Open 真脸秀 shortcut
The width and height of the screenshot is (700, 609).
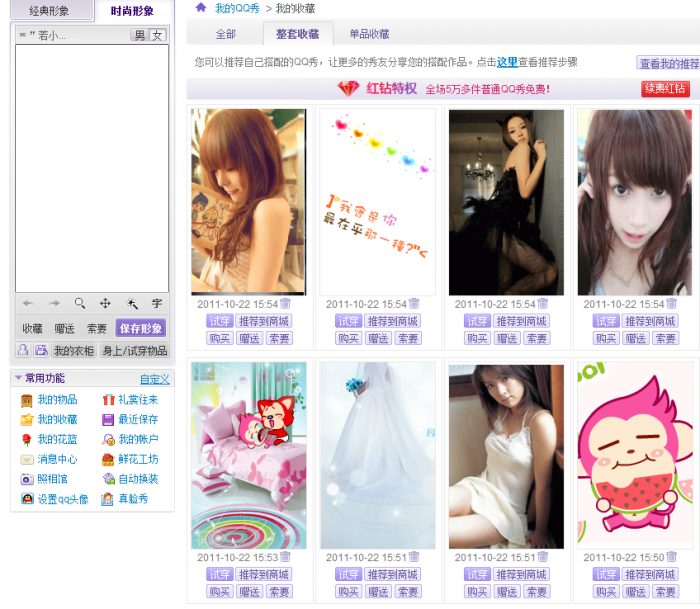(125, 499)
